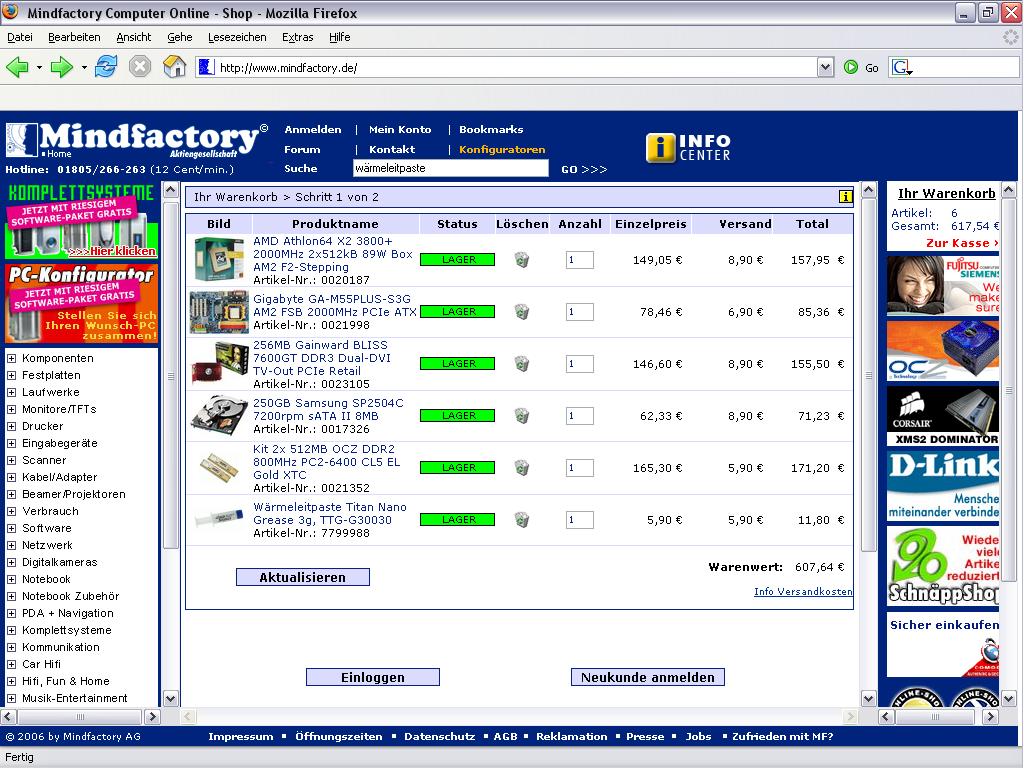
Task: Delete Wärmeleitpaste Titan via trash icon
Action: [522, 520]
